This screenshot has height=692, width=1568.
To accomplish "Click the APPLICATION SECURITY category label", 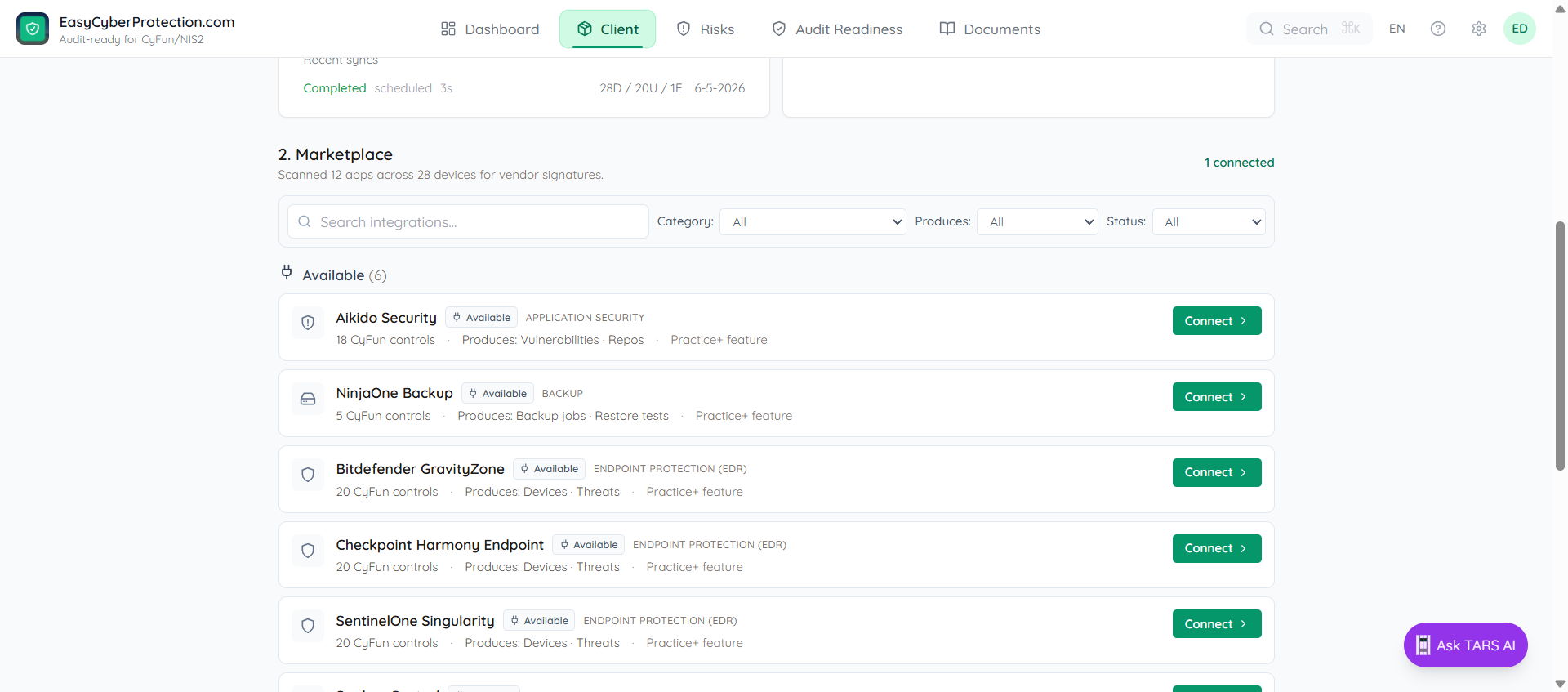I will coord(585,318).
